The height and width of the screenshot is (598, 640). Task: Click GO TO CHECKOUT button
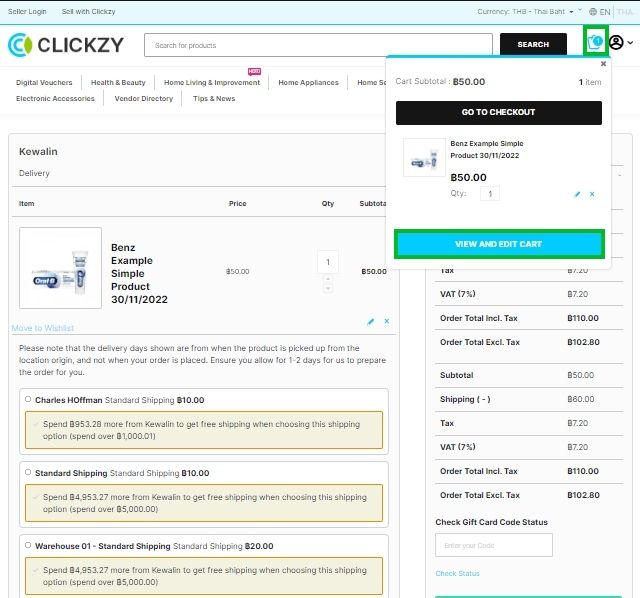pos(498,113)
